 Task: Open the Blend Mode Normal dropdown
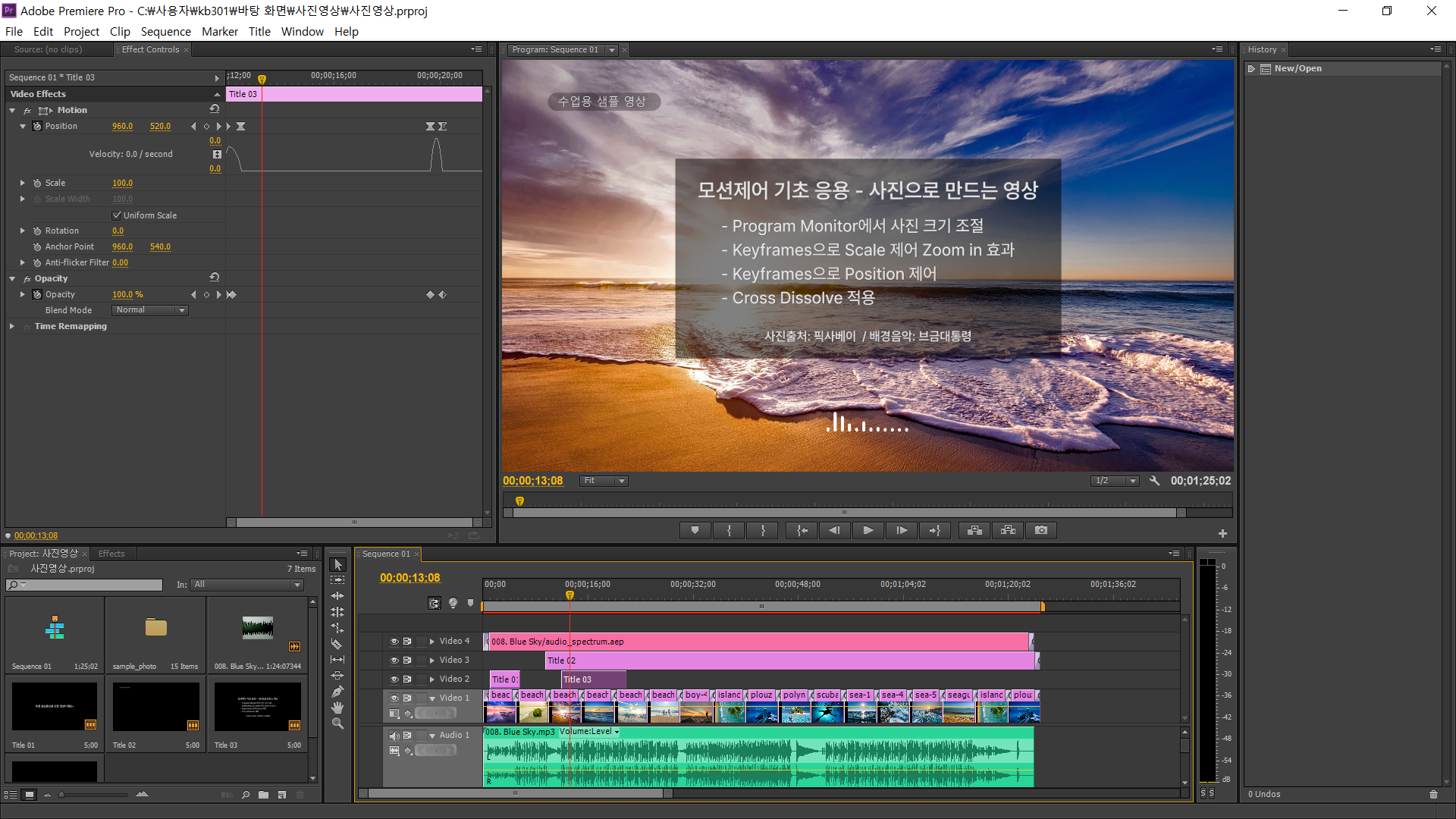pos(150,310)
